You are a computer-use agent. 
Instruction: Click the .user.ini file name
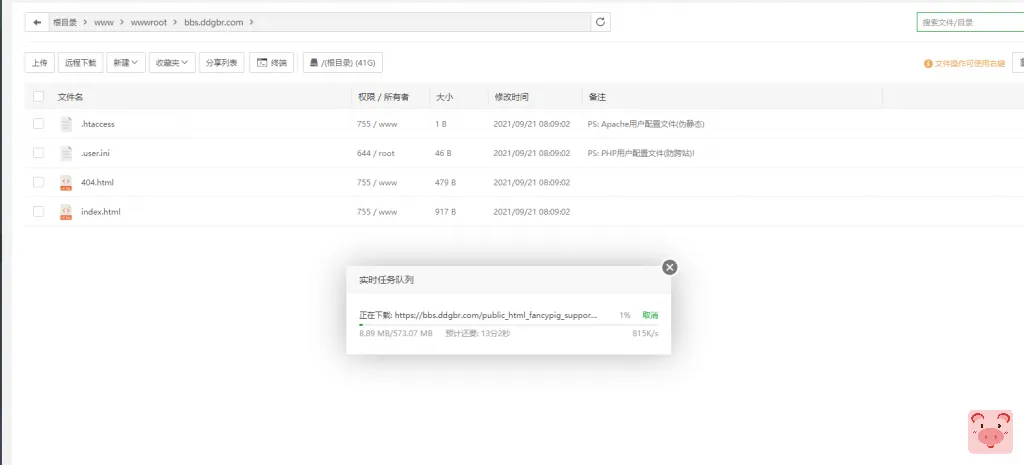tap(95, 153)
